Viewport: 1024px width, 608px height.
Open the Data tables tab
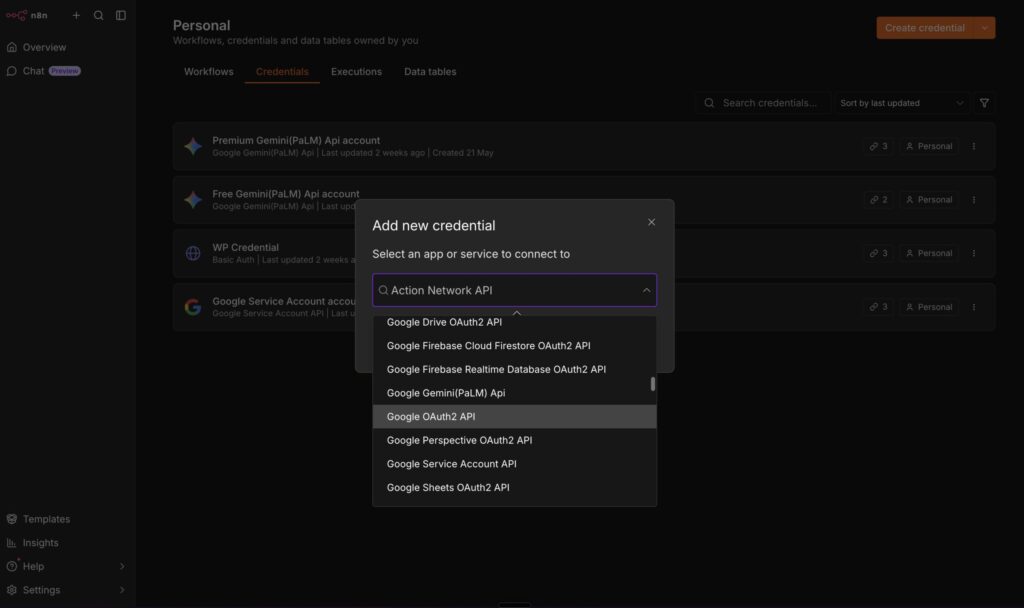430,72
